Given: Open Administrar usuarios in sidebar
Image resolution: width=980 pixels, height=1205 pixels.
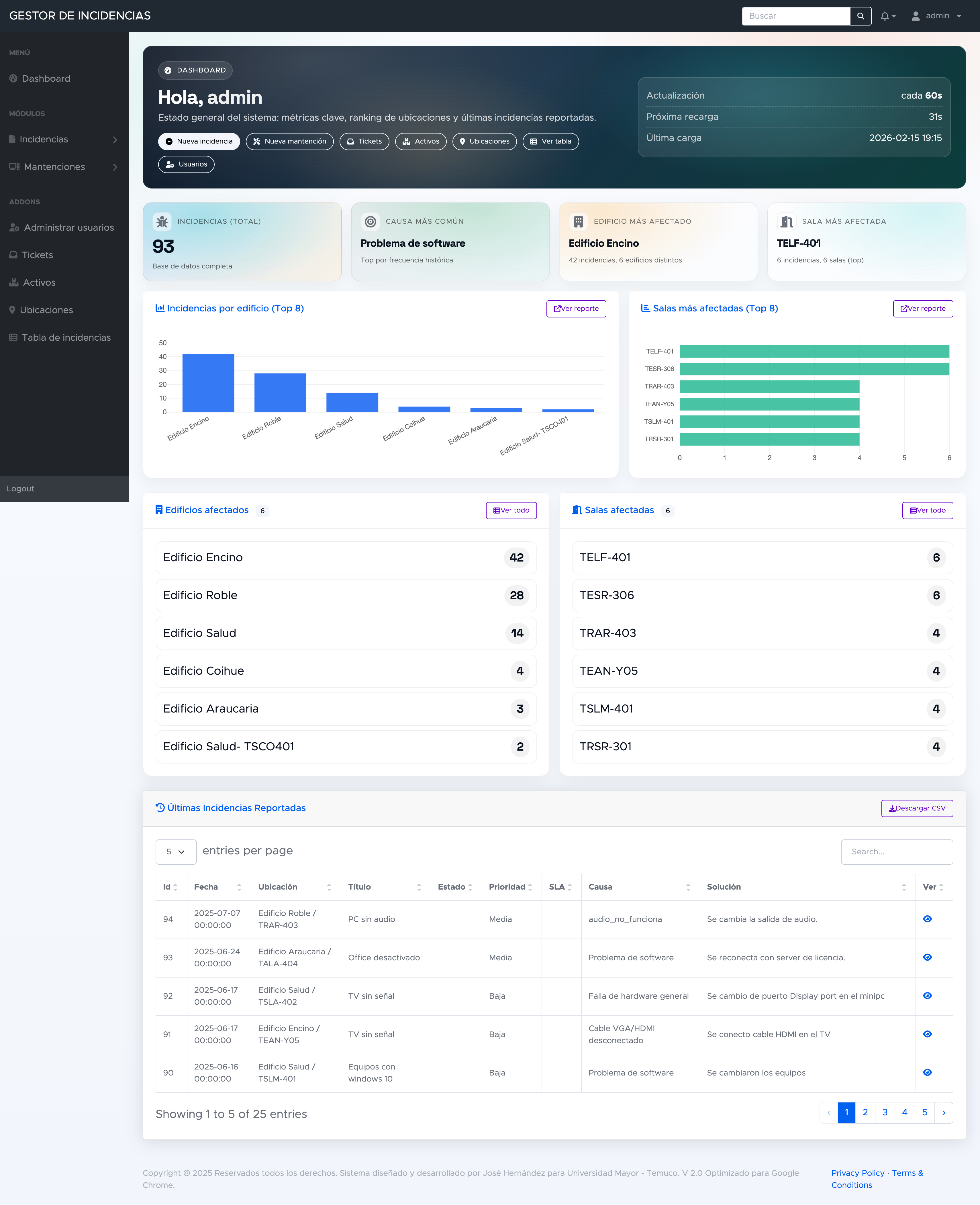Looking at the screenshot, I should (x=68, y=227).
